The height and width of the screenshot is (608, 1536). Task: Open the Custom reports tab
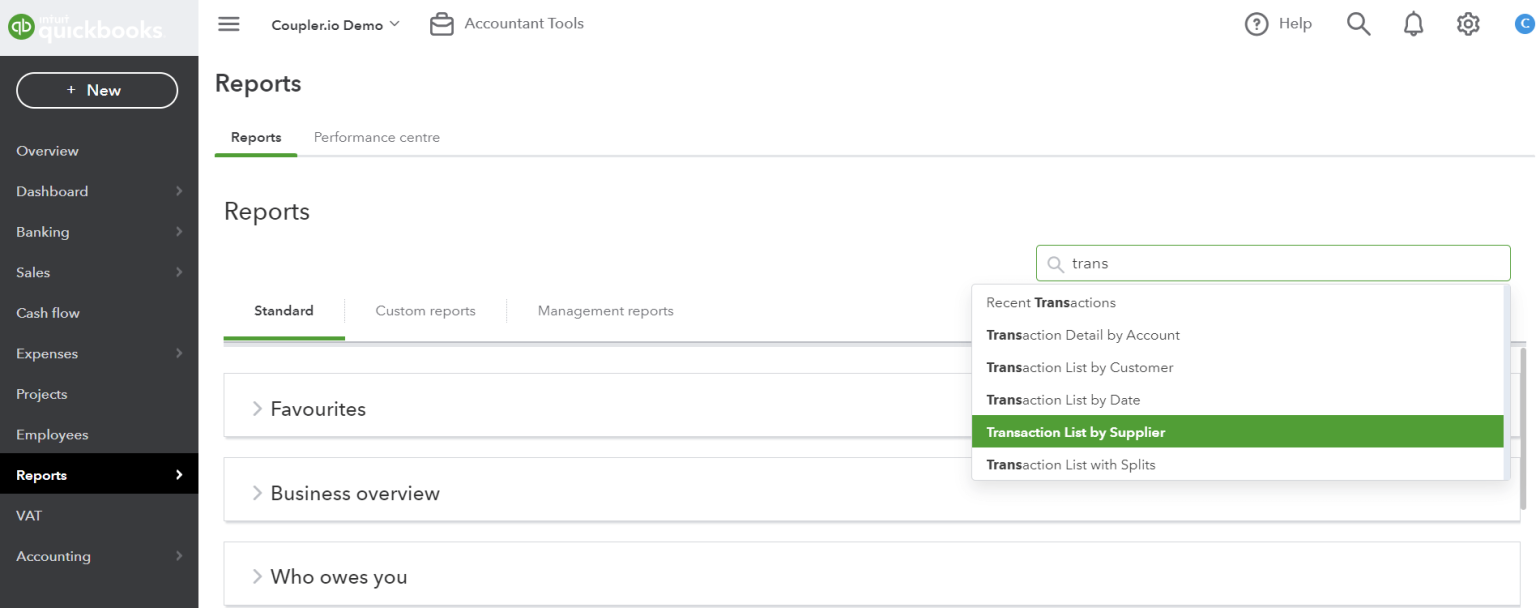pyautogui.click(x=425, y=311)
